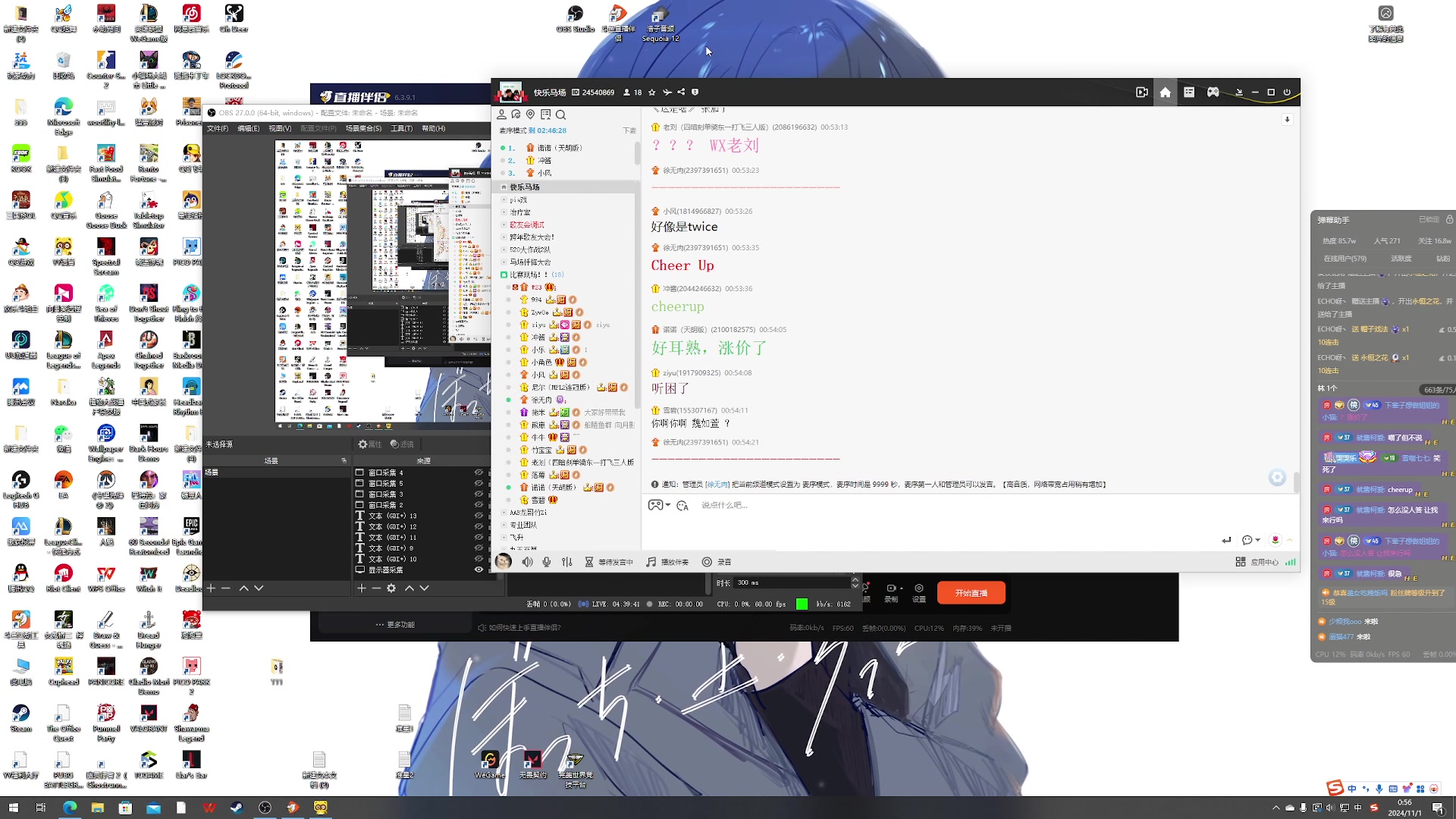Open Microsoft Edge from the taskbar

pyautogui.click(x=70, y=808)
